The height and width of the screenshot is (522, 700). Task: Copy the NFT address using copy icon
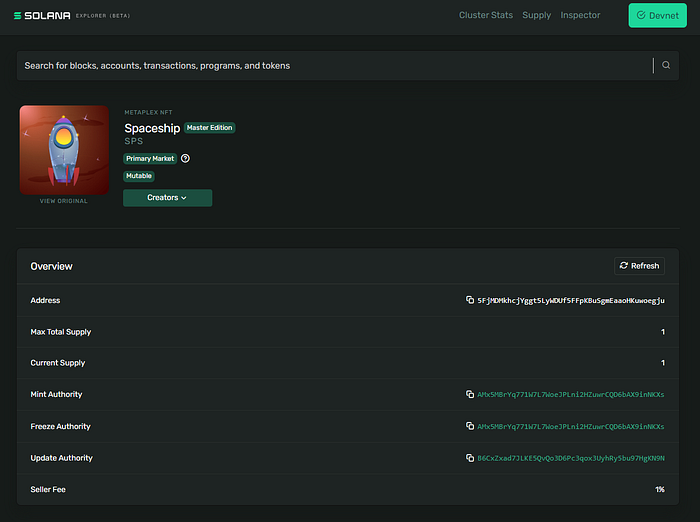pos(470,300)
